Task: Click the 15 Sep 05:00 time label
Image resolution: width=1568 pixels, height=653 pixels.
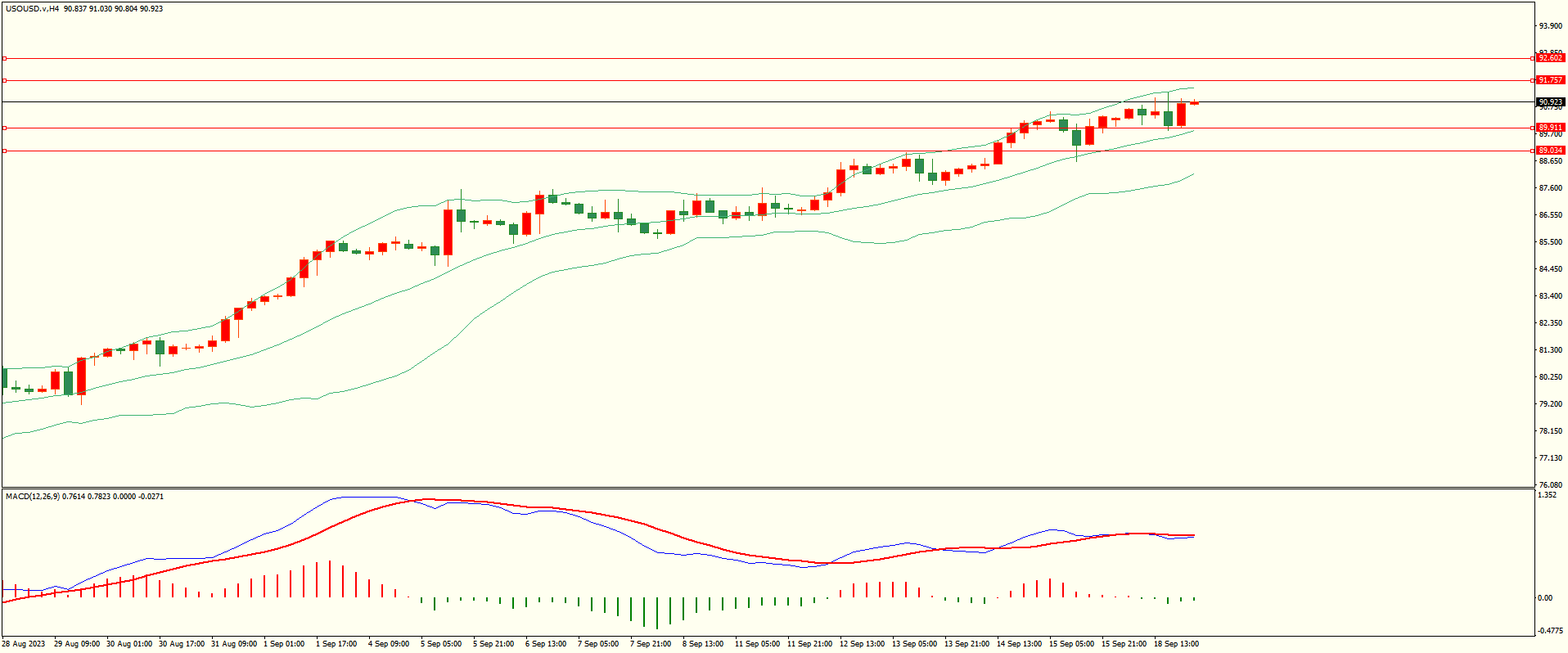Action: pyautogui.click(x=1071, y=644)
